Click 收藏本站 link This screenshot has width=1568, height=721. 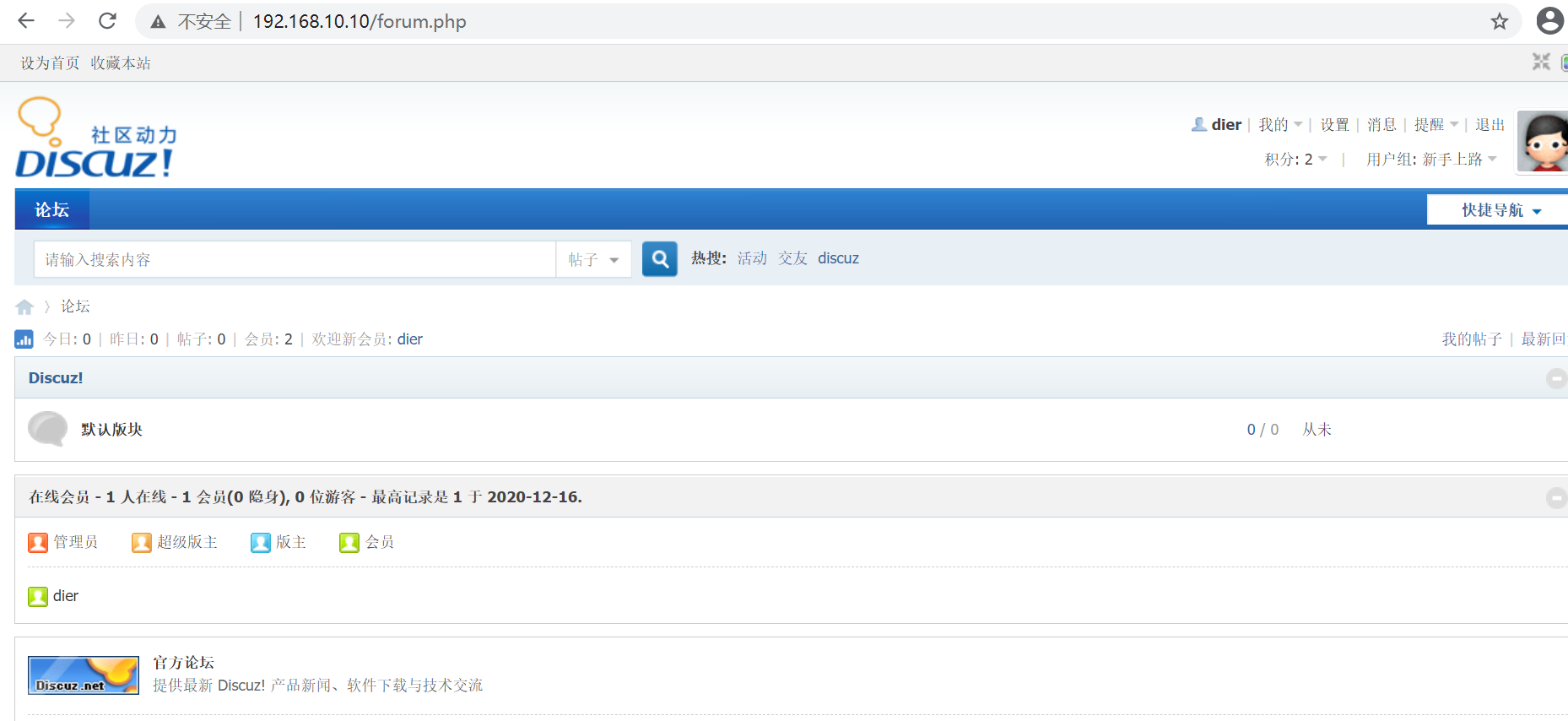coord(121,63)
